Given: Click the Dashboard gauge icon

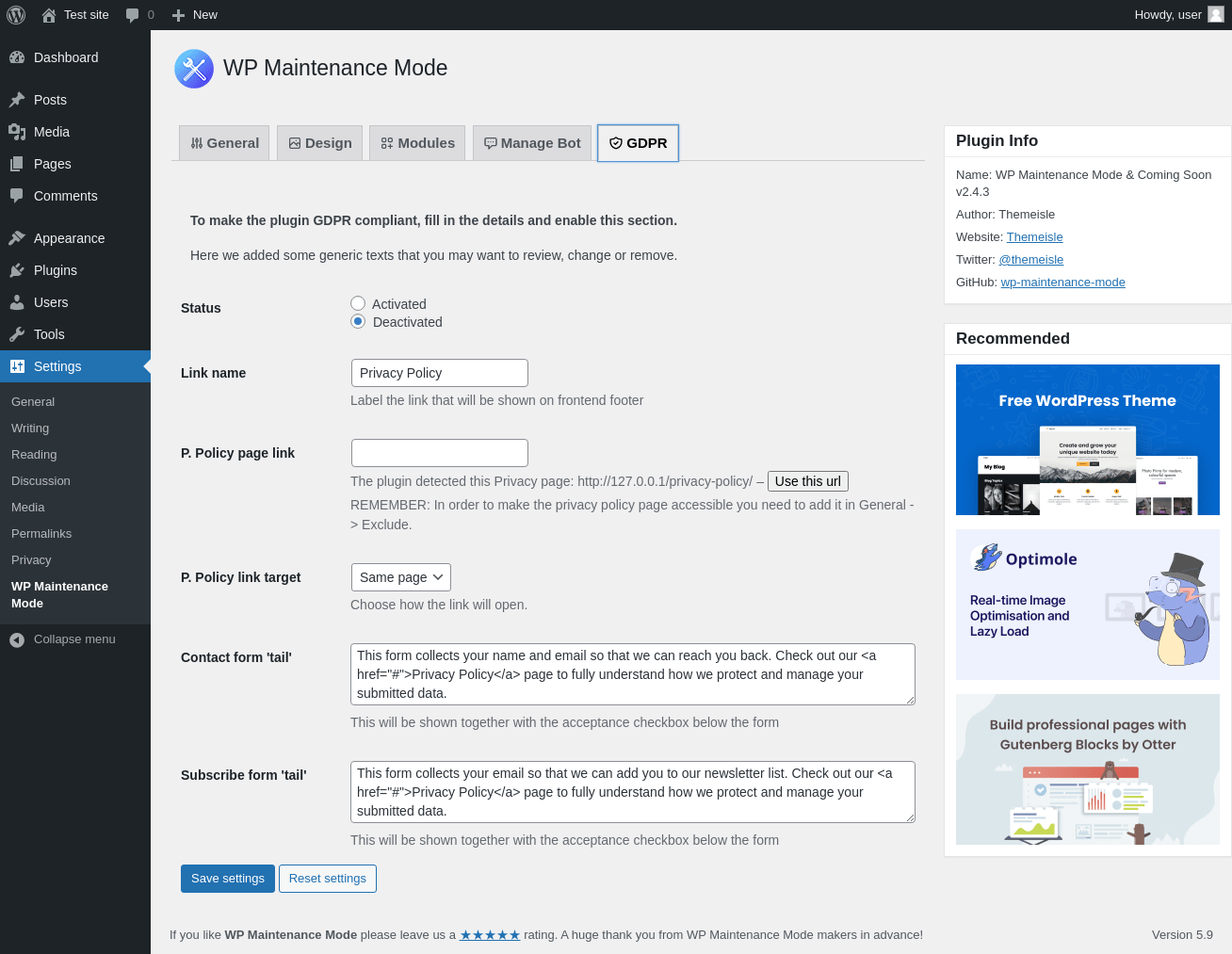Looking at the screenshot, I should tap(17, 57).
